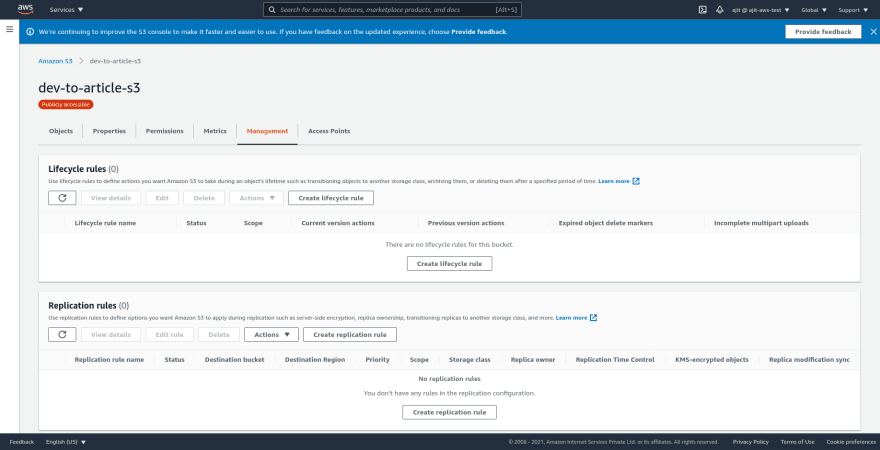Click Create lifecycle rule in toolbar
The width and height of the screenshot is (880, 450).
[x=331, y=198]
